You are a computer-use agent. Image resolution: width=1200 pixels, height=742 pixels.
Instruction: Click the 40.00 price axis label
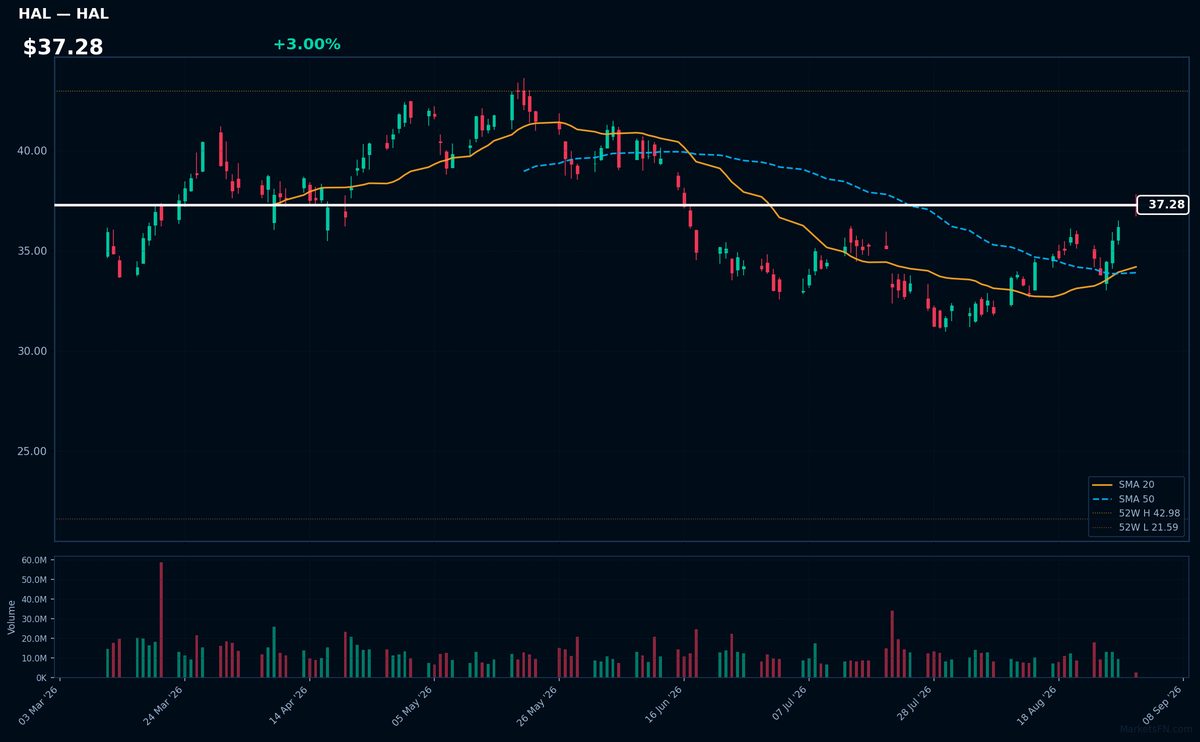31,151
